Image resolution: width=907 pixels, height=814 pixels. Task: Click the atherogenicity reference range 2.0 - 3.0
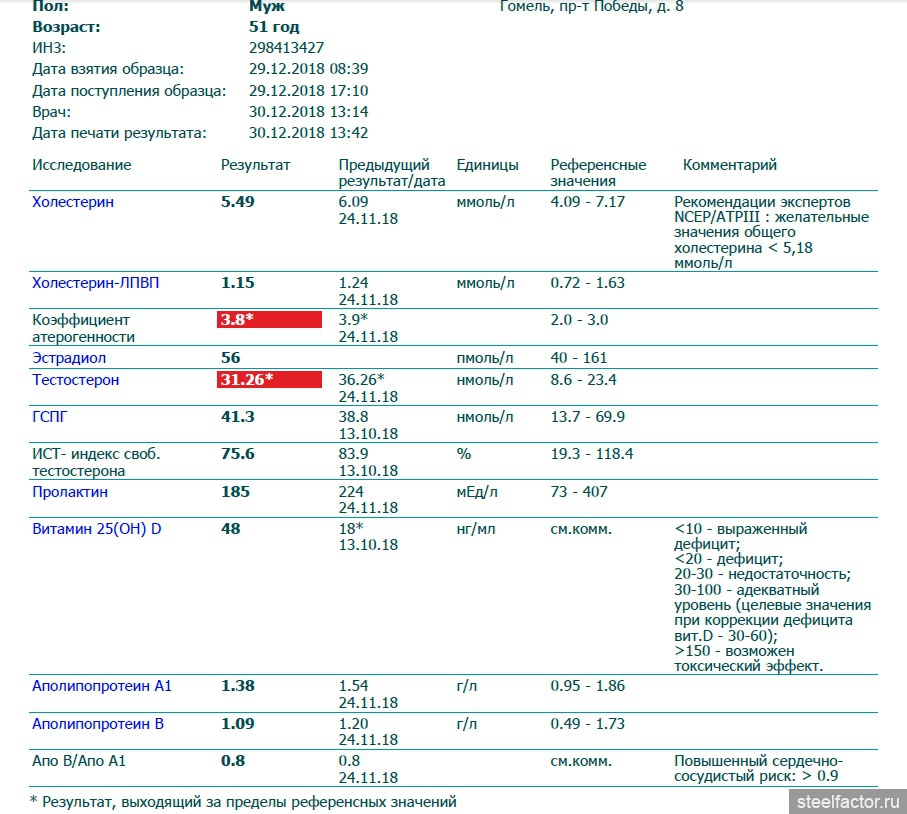[579, 319]
